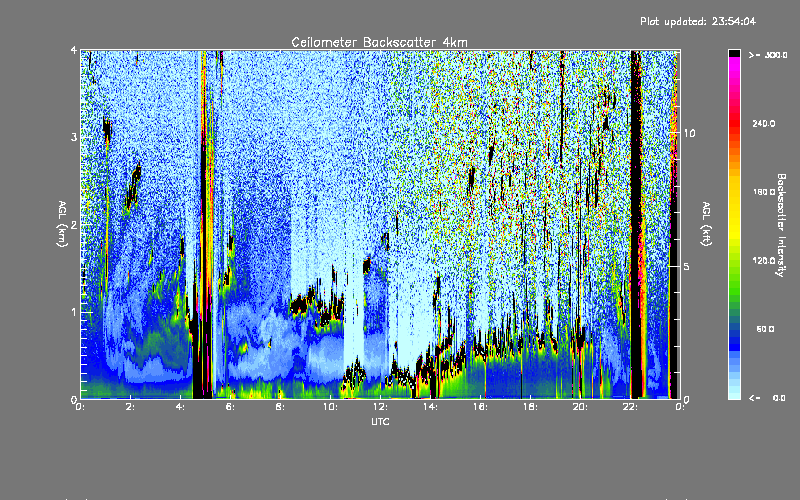Click the '16:' UTC time tick

click(x=480, y=407)
